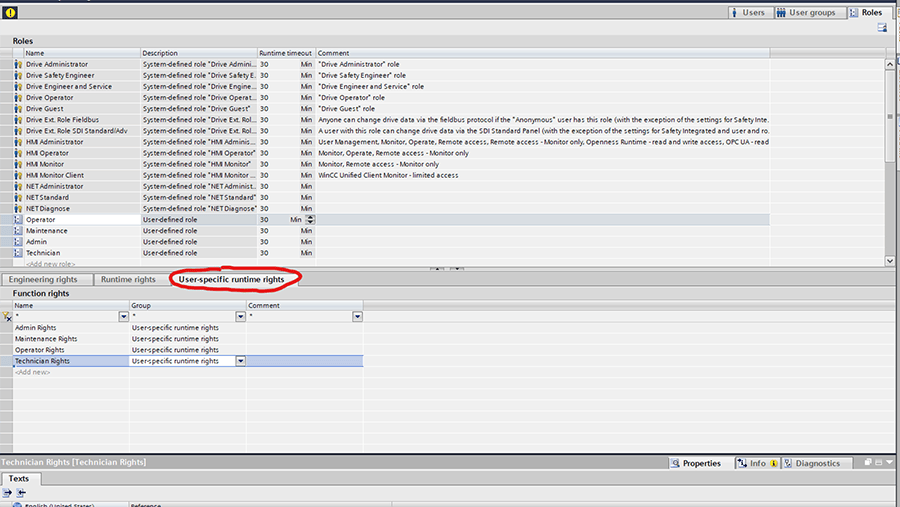Click the Operator timeout value 30
The height and width of the screenshot is (507, 900).
[x=264, y=219]
